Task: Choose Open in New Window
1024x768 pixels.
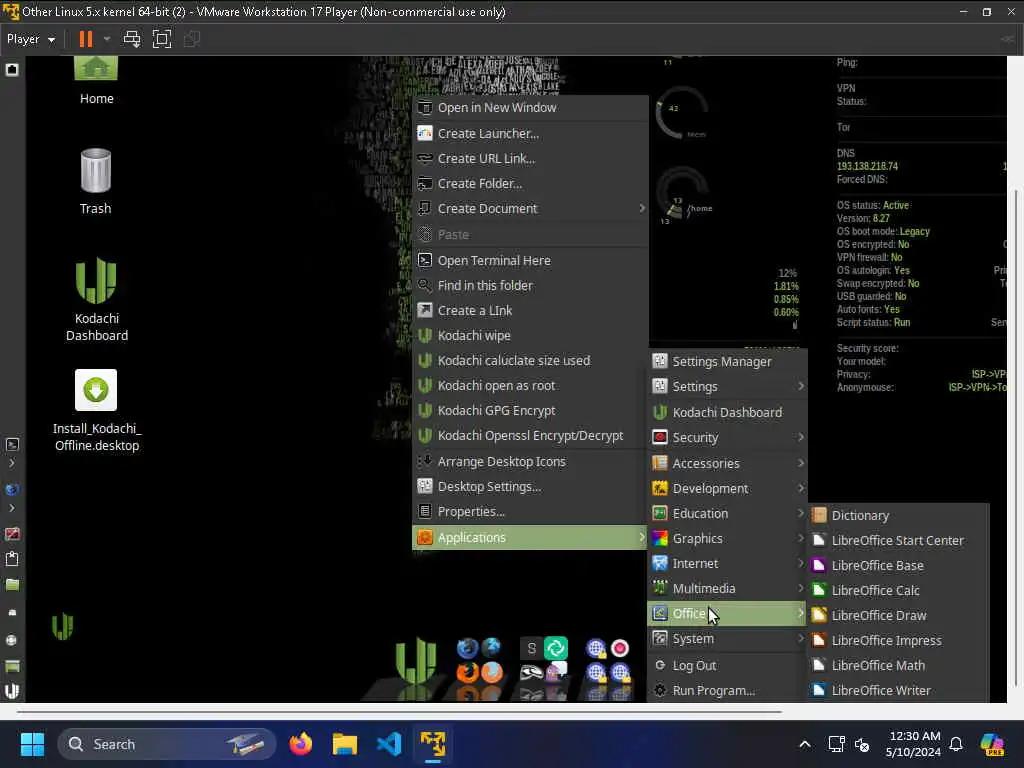Action: tap(530, 108)
